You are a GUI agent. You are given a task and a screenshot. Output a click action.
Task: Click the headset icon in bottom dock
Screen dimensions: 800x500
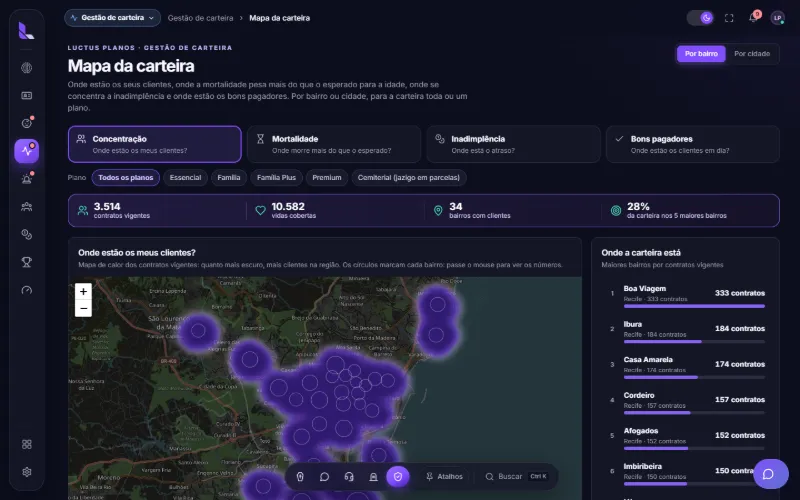349,477
